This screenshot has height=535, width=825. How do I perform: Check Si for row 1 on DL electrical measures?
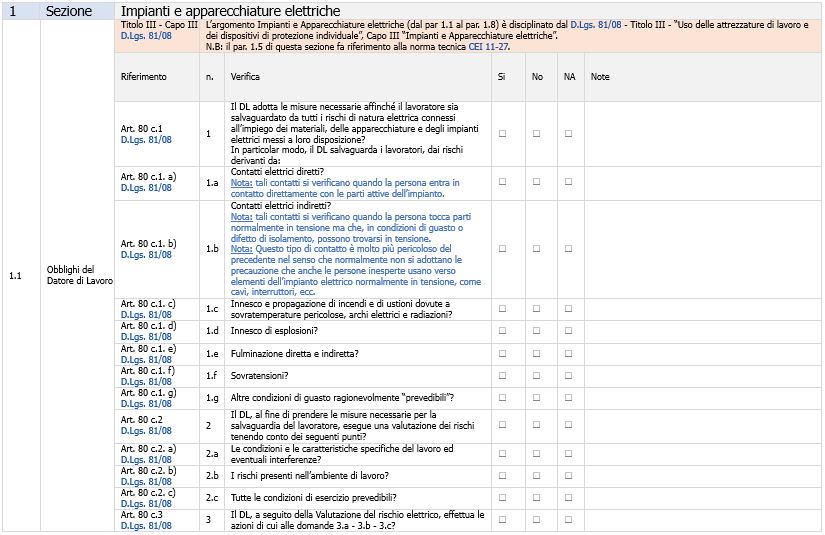tap(502, 133)
